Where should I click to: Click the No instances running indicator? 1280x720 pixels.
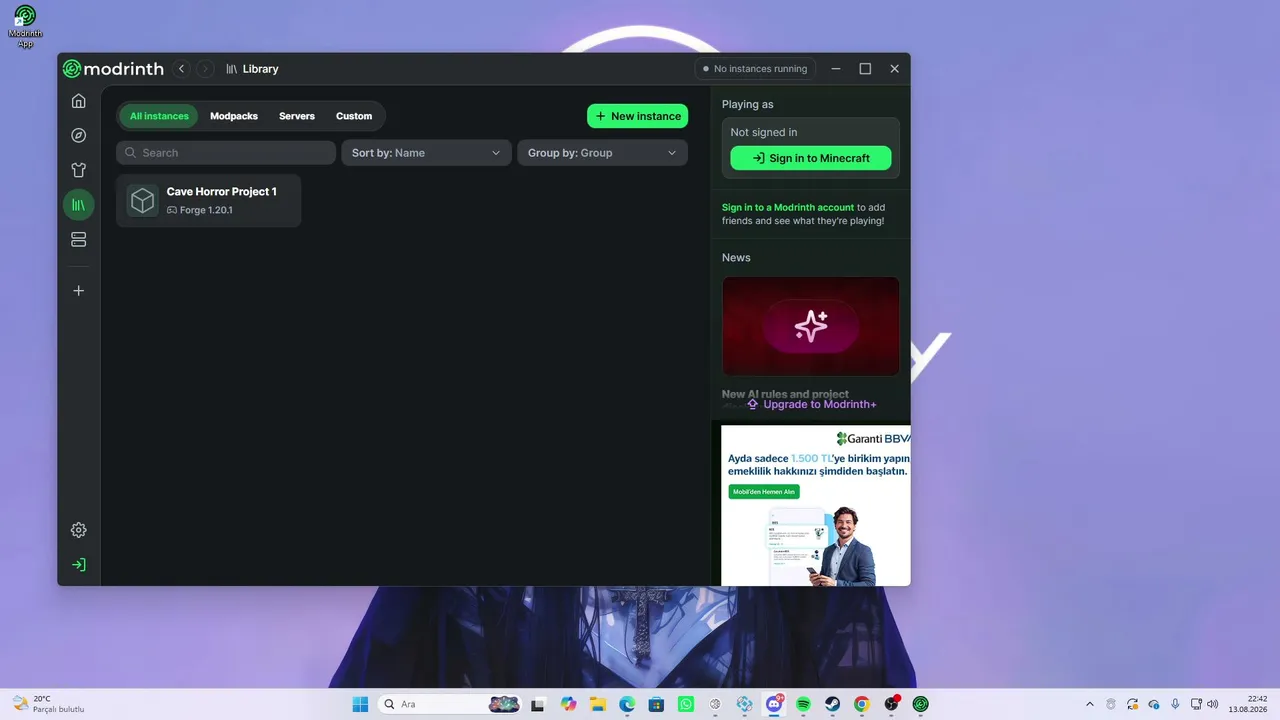click(x=755, y=69)
